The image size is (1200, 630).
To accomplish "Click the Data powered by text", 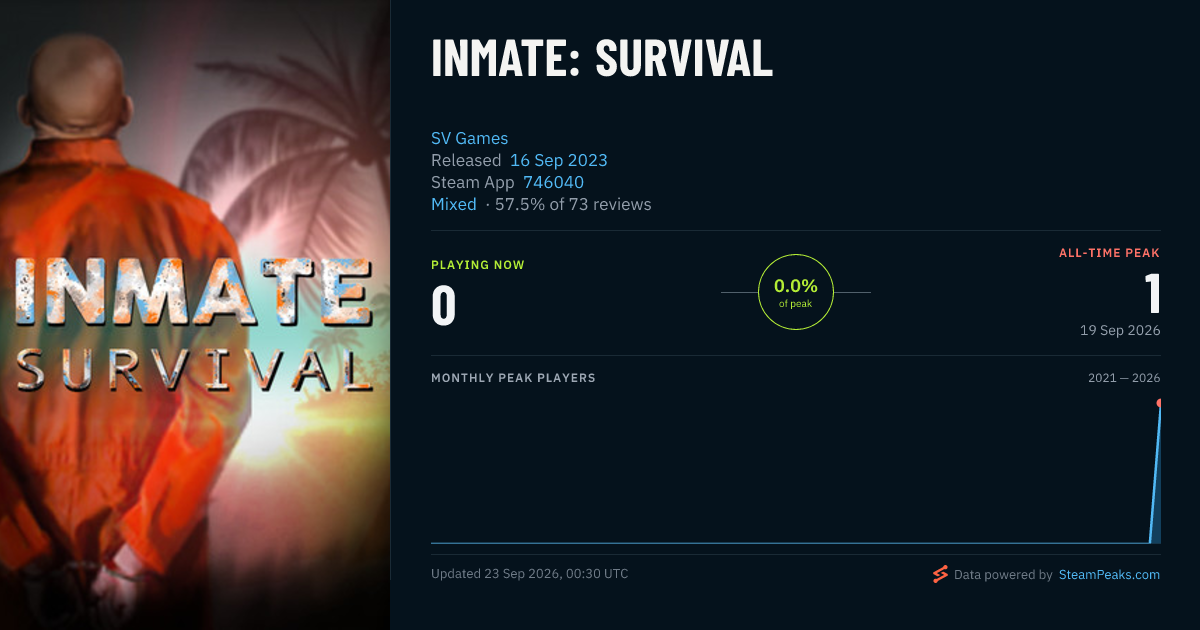I will point(1003,575).
